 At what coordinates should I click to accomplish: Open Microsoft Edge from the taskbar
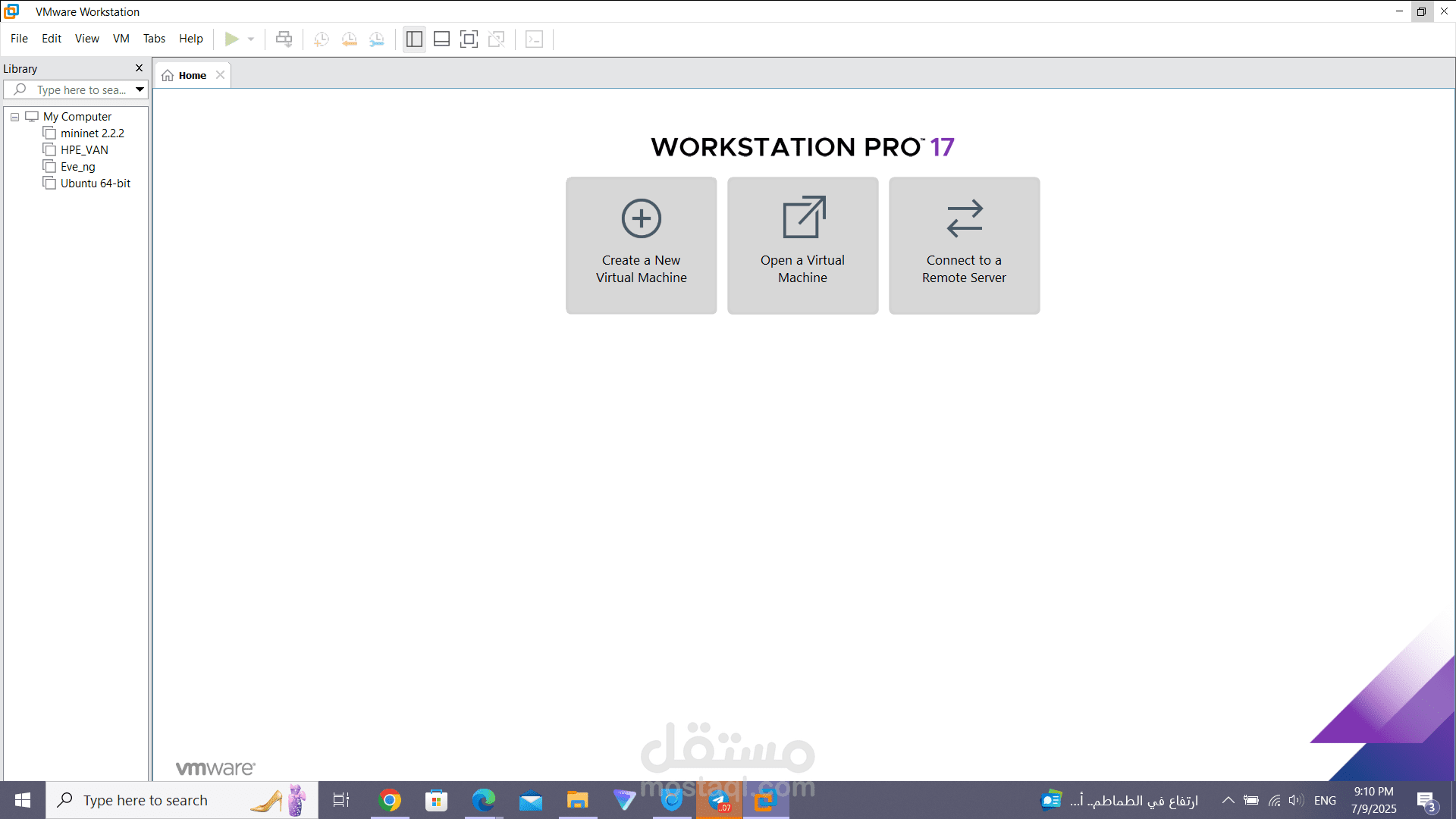click(483, 800)
